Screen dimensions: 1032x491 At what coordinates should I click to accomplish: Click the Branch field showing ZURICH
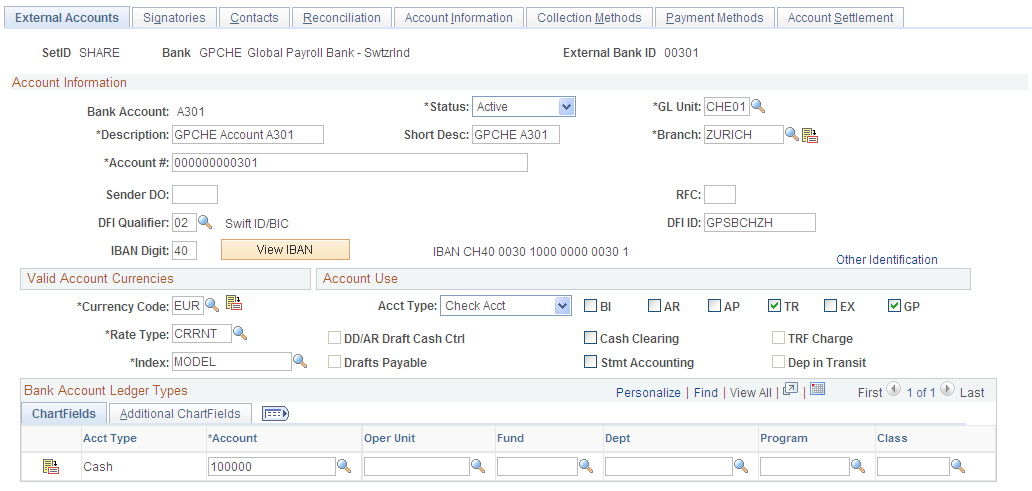point(744,135)
